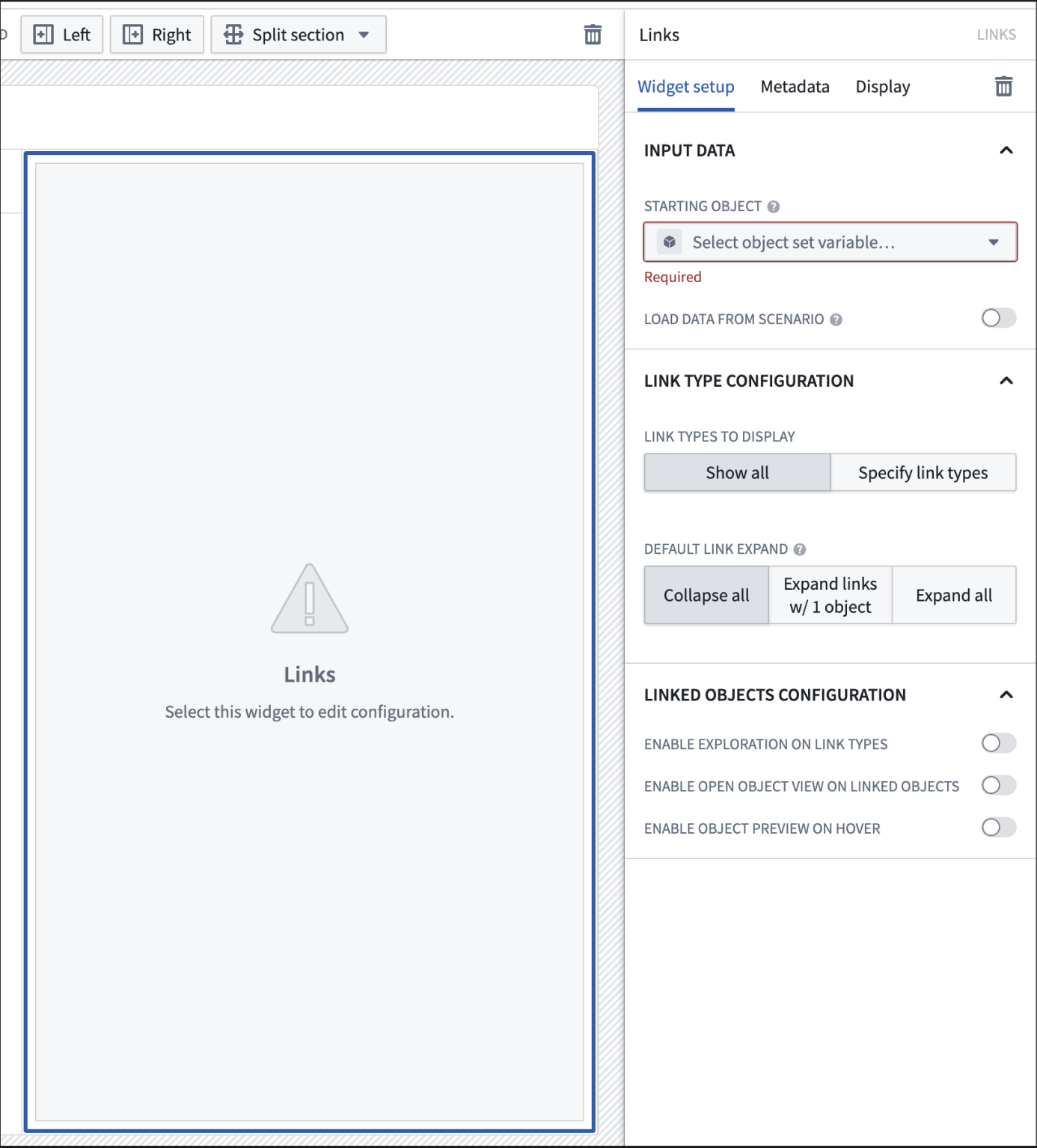Choose Expand links w/ 1 object

coord(830,595)
